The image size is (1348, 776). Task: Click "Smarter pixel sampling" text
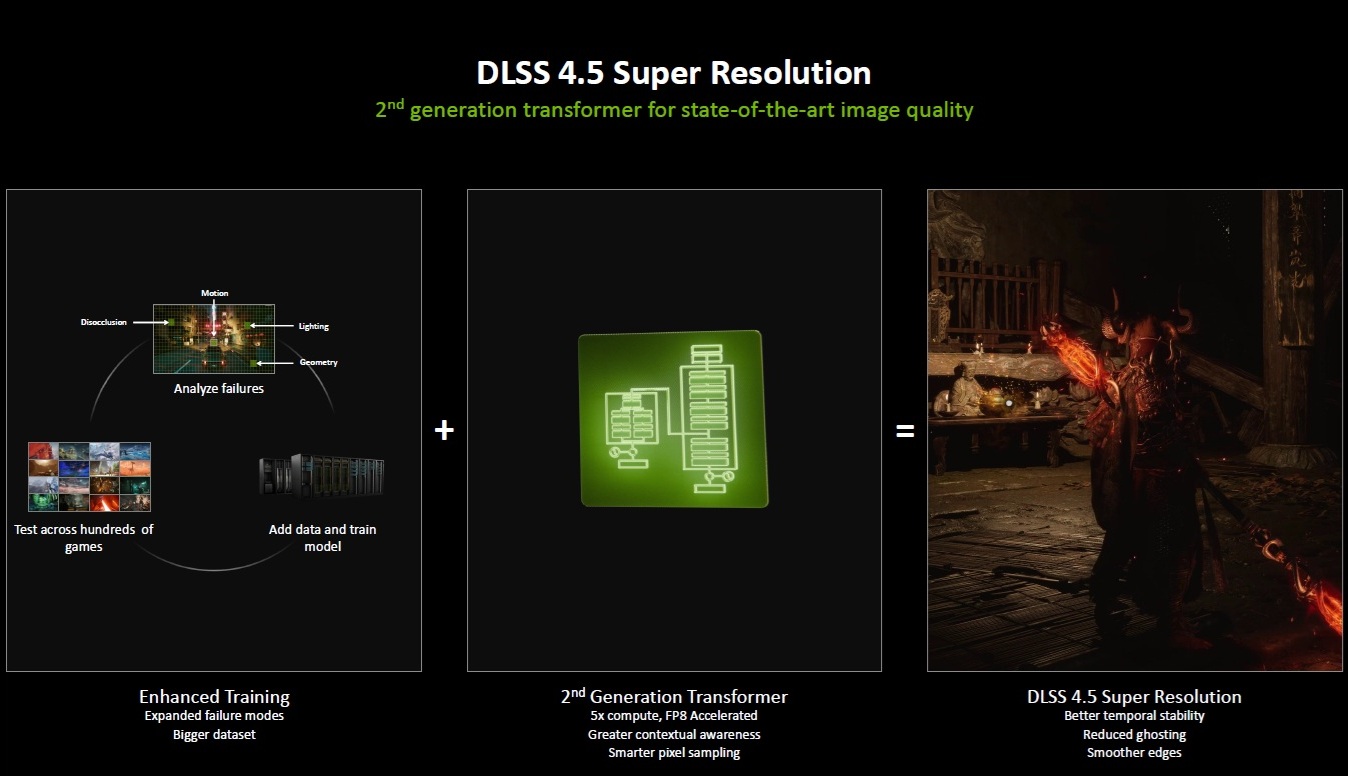pos(674,753)
